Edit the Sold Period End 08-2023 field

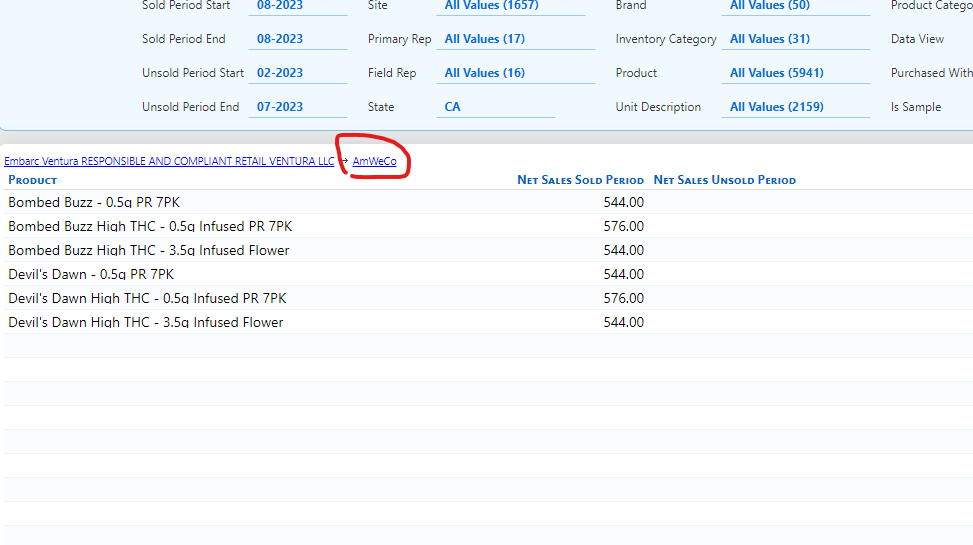280,39
